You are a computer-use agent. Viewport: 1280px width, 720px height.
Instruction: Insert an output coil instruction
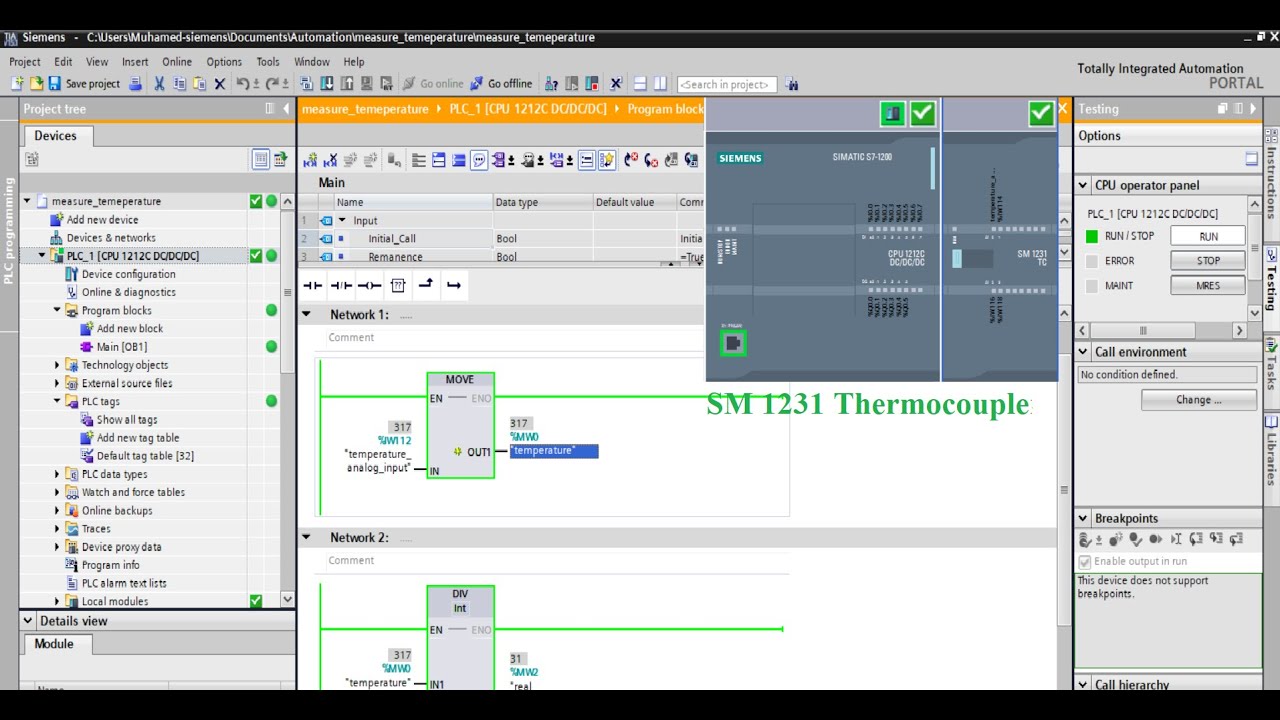tap(369, 285)
